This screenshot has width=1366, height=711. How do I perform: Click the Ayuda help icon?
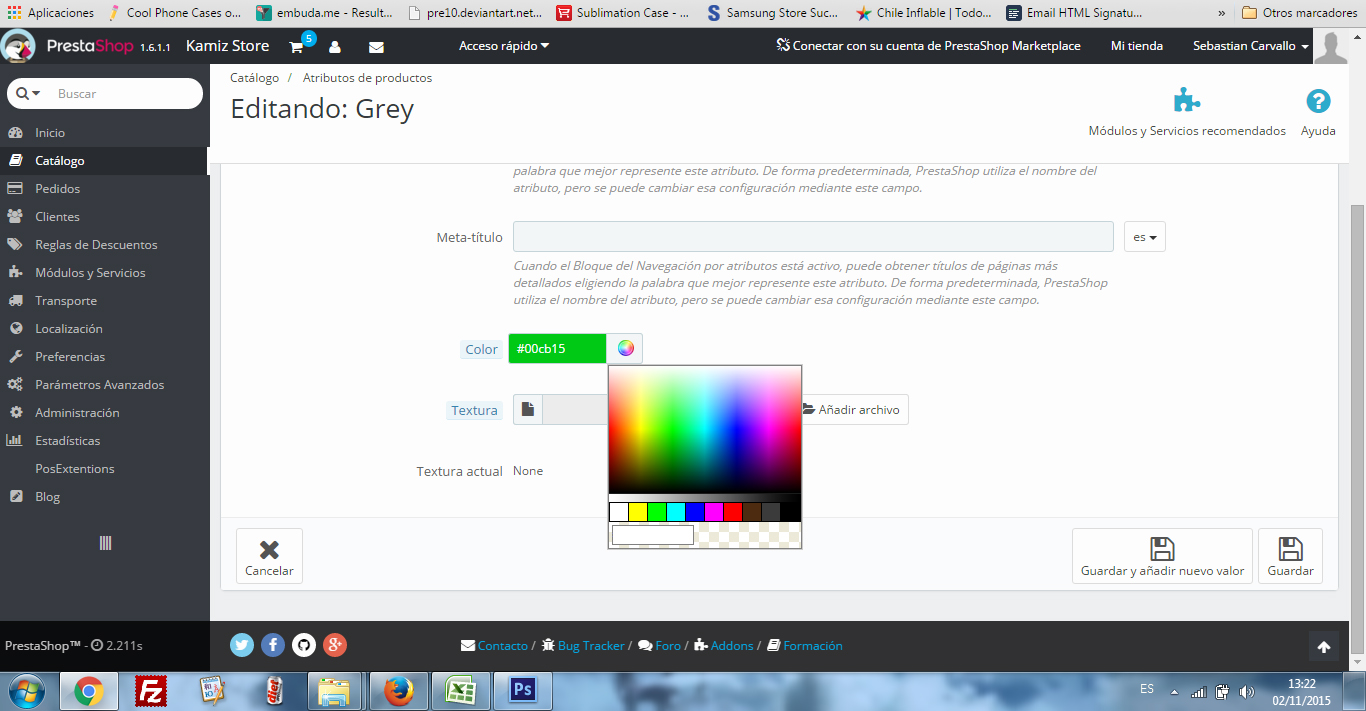[x=1318, y=102]
